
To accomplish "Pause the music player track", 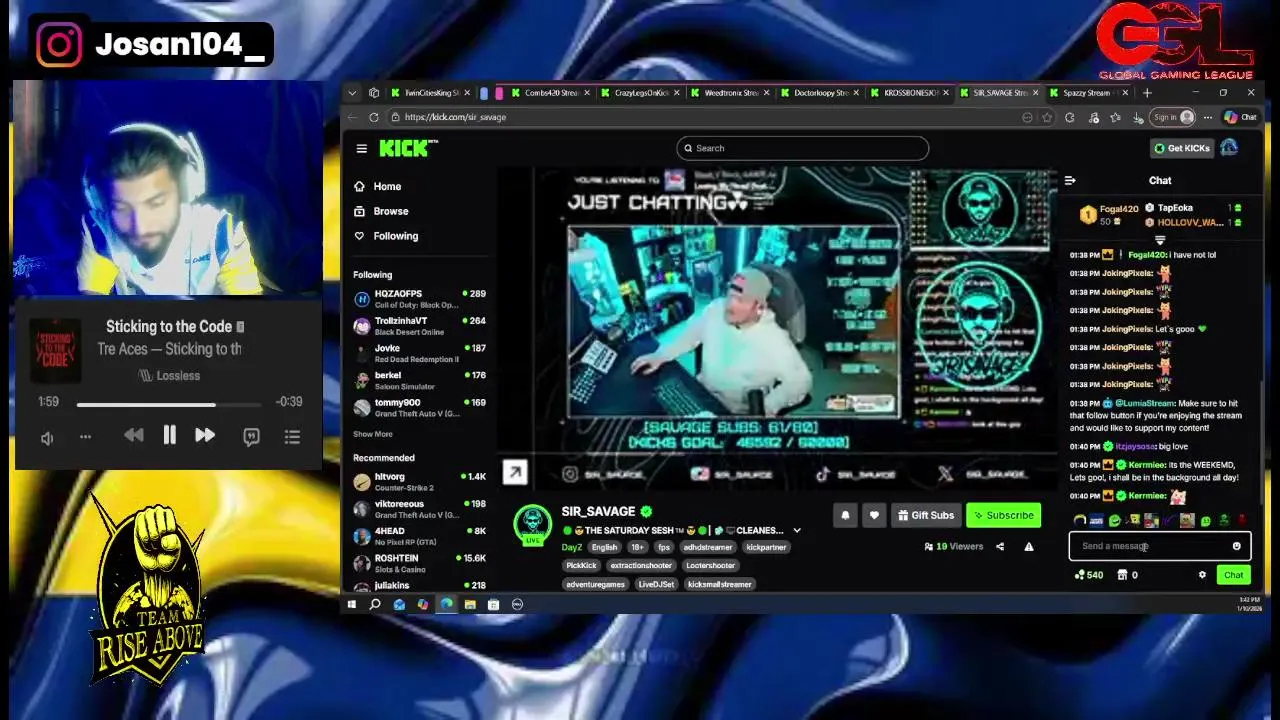I will [169, 435].
